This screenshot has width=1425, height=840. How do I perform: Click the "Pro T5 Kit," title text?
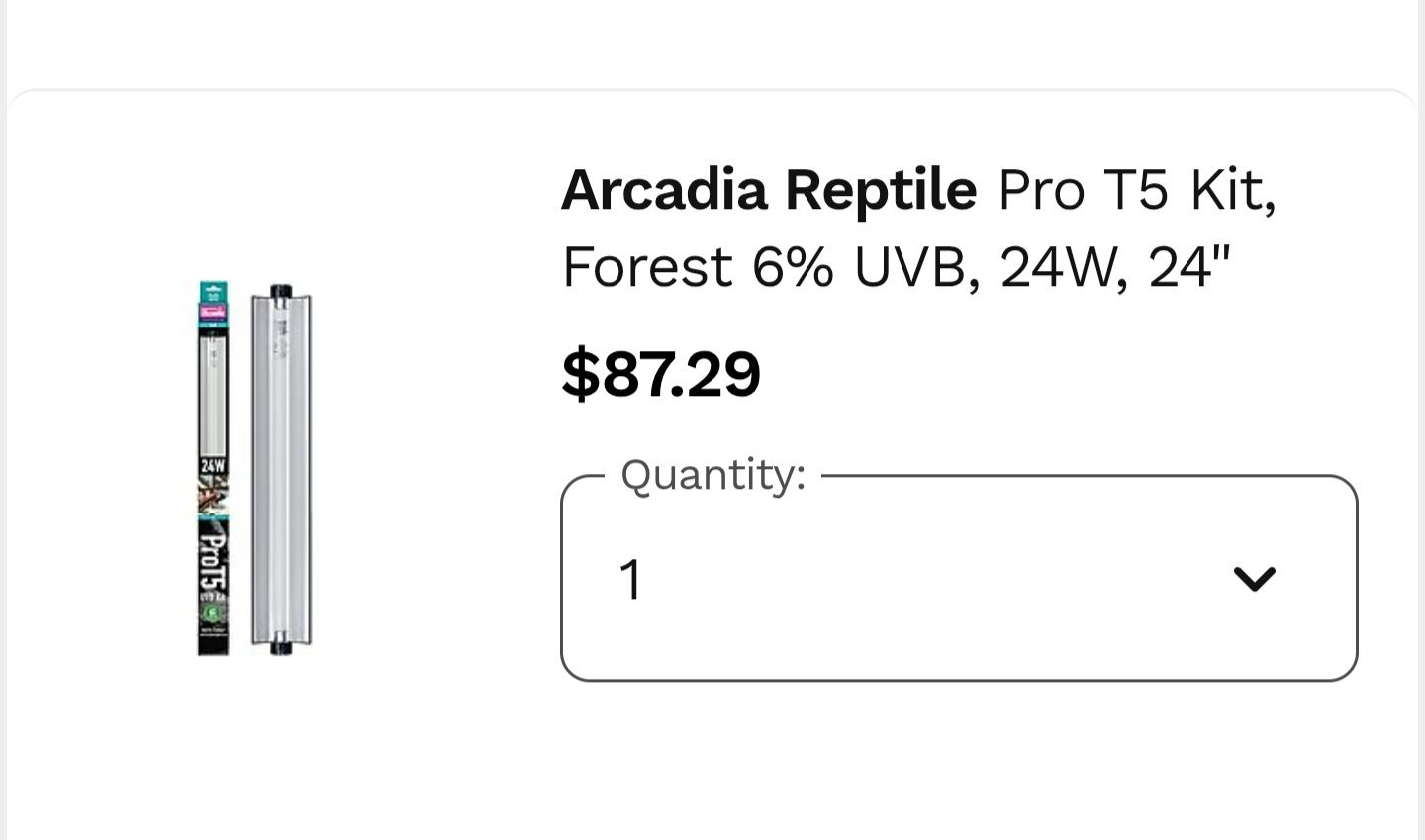pyautogui.click(x=1136, y=189)
